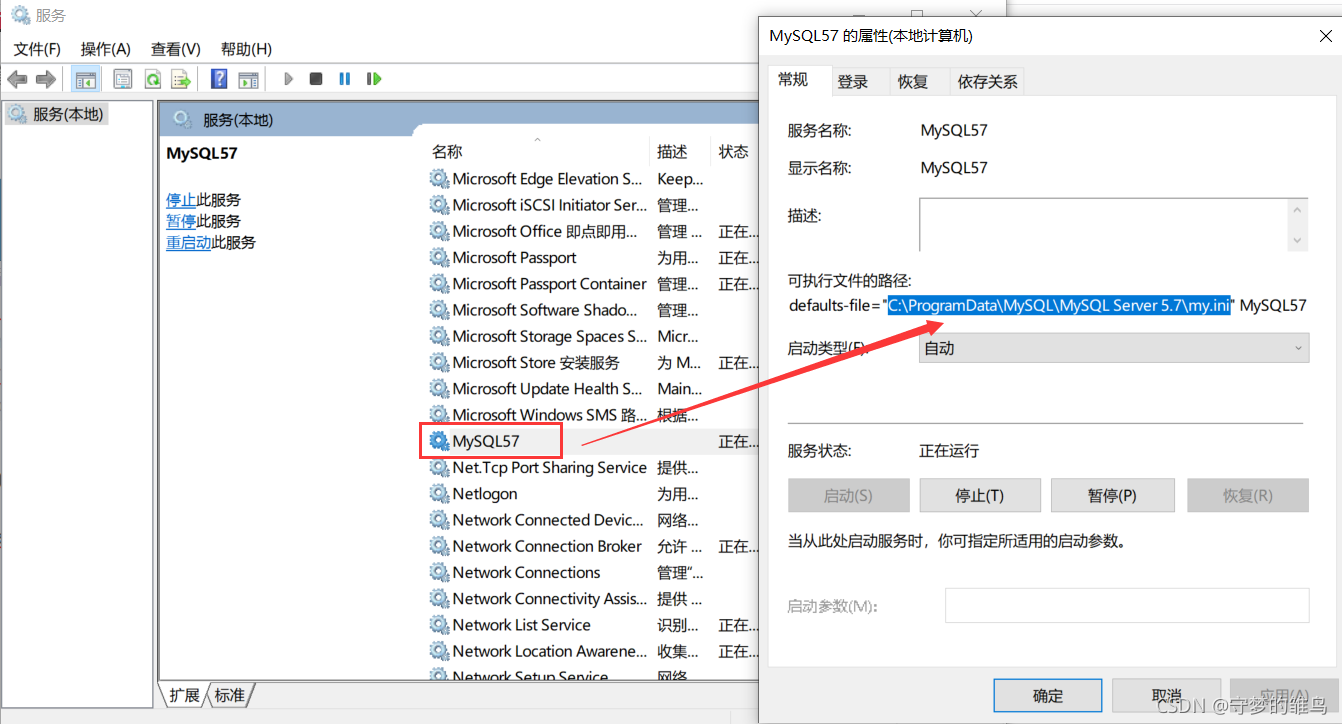The height and width of the screenshot is (724, 1342).
Task: Click the gear icon of Network Connection Broker row
Action: coord(439,546)
